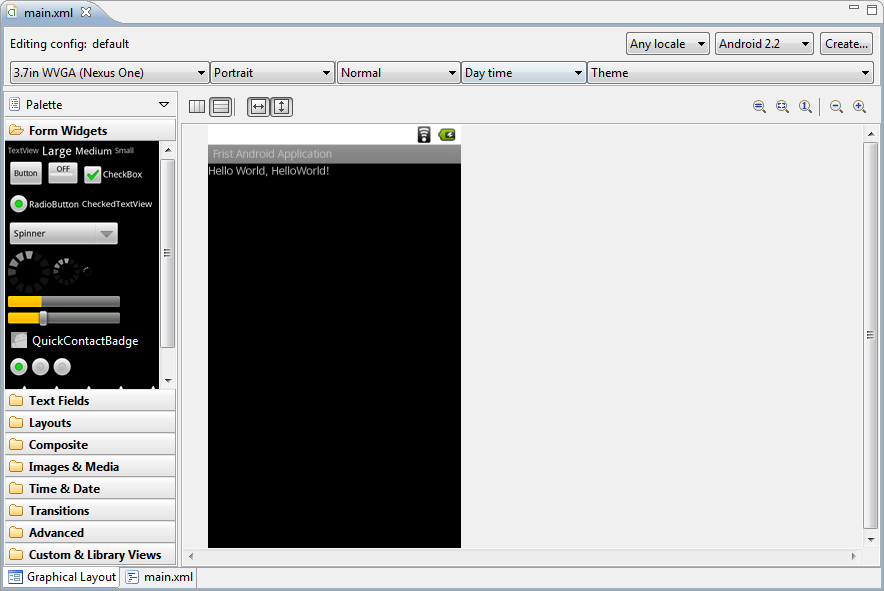The image size is (884, 591).
Task: Expand the Time & Date palette category
Action: pyautogui.click(x=90, y=488)
